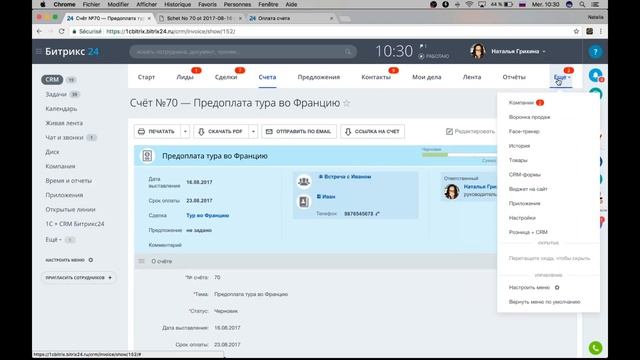Open the Наталья Гришина responsible link
This screenshot has height=360, width=640.
point(480,187)
